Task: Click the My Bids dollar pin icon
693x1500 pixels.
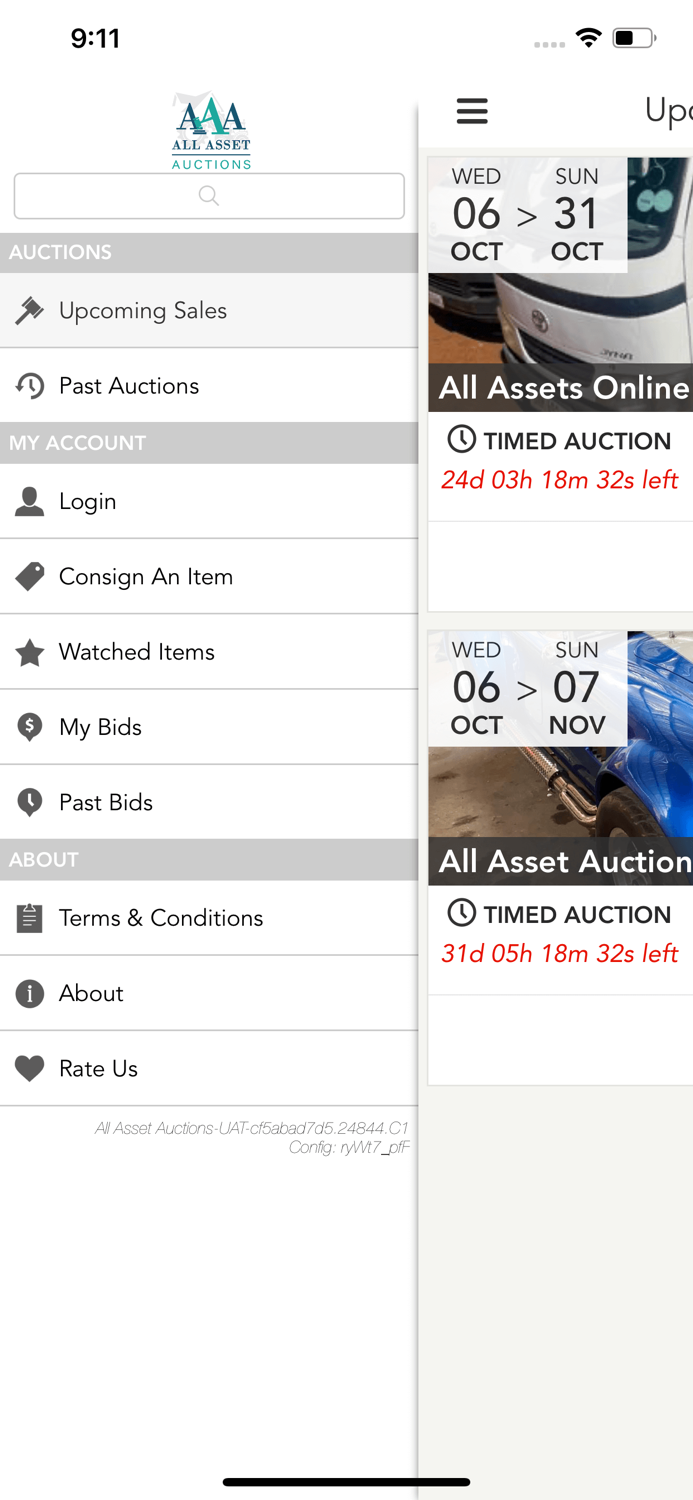Action: pos(30,727)
